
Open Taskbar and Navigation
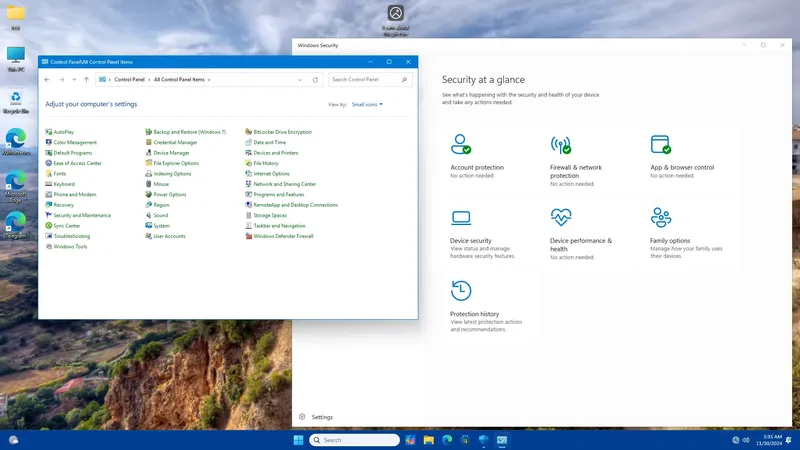tap(280, 226)
